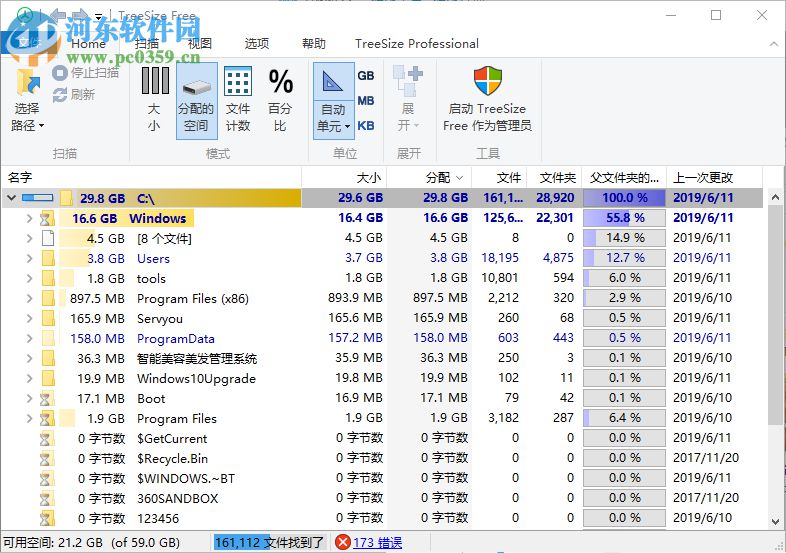Sort by the parent folder percent header
786x553 pixels.
624,177
